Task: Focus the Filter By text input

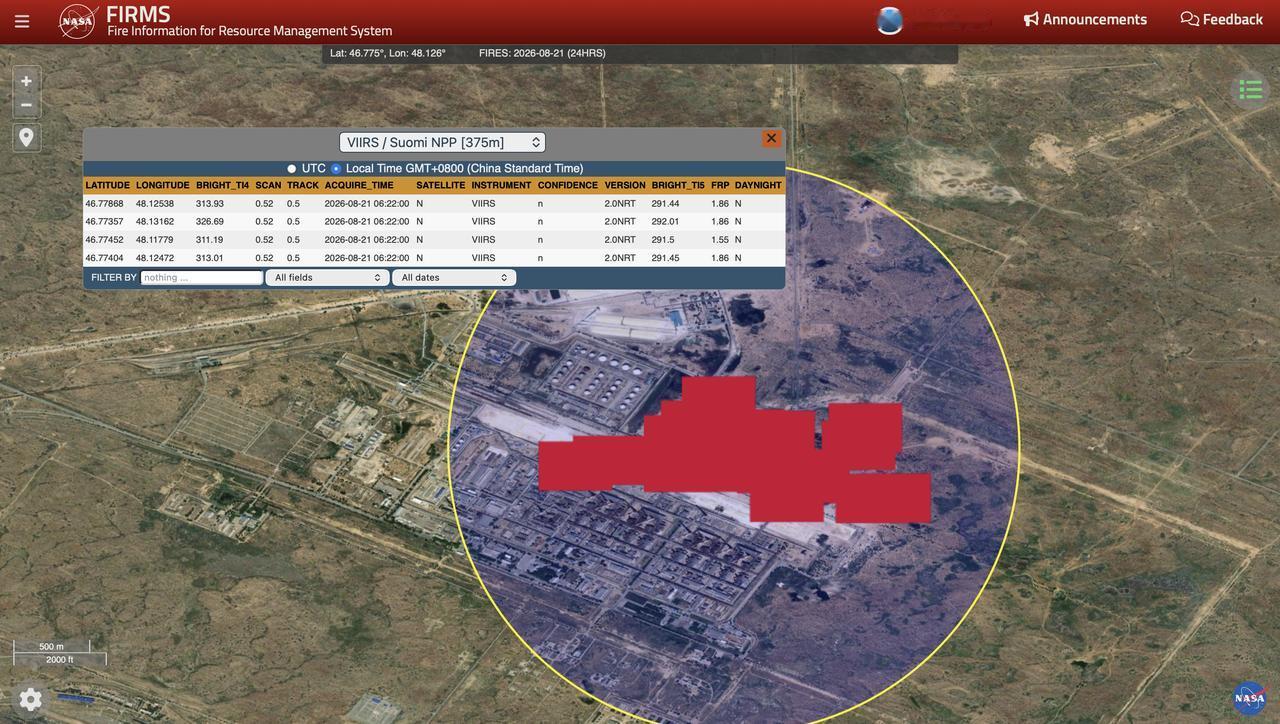Action: (x=202, y=278)
